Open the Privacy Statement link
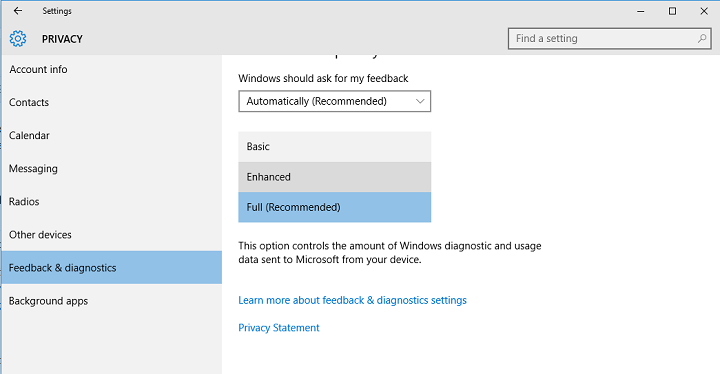This screenshot has width=720, height=374. [x=279, y=328]
